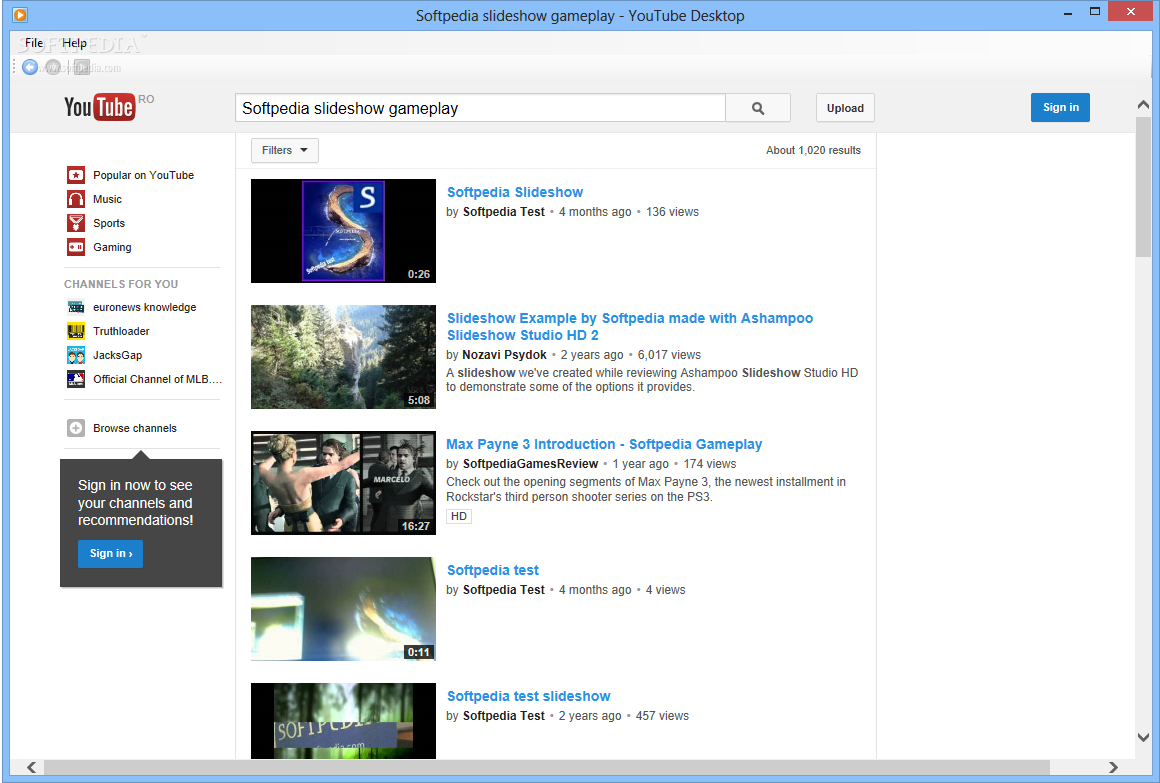
Task: Open the JacksGap channel
Action: (x=118, y=355)
